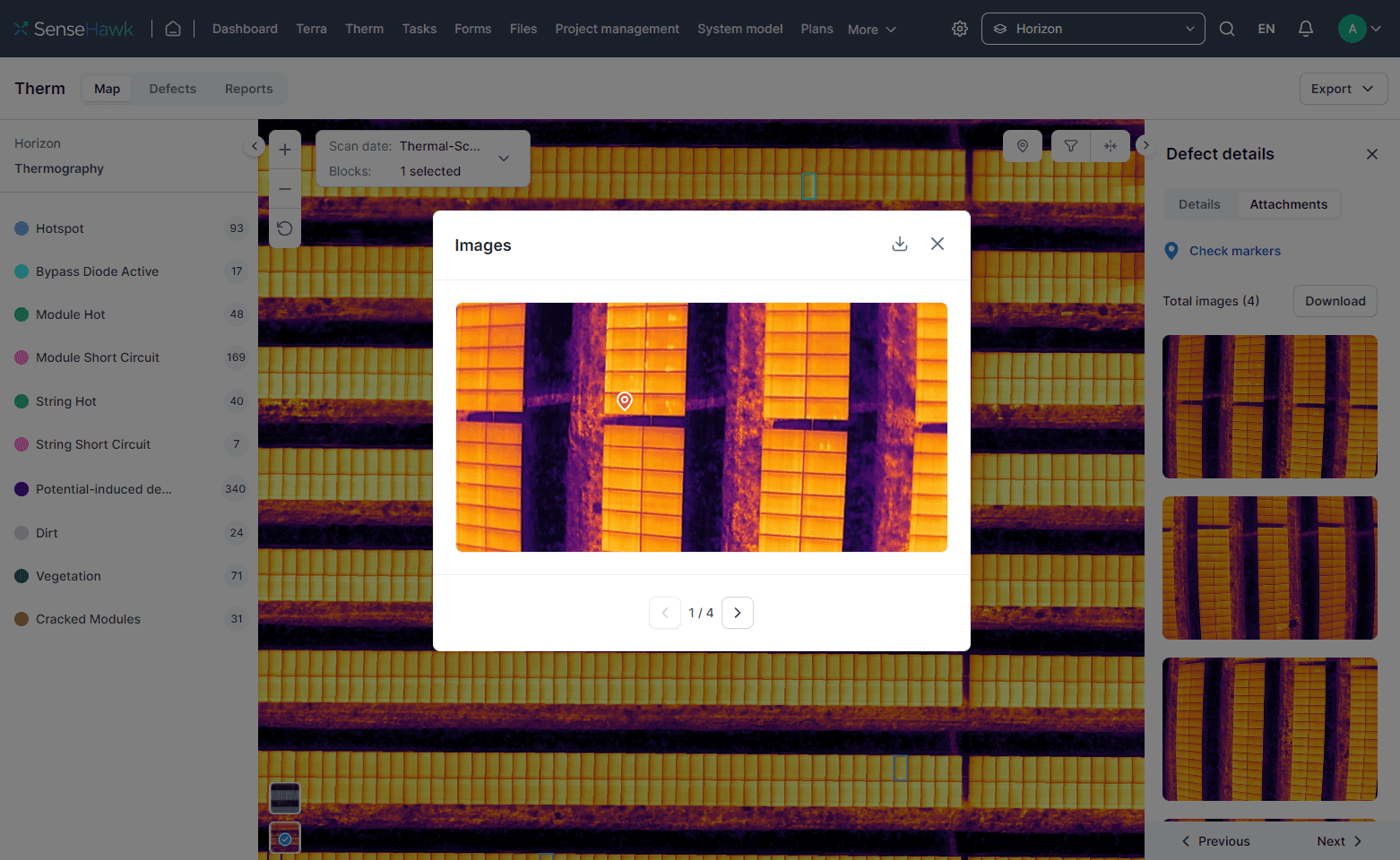Image resolution: width=1400 pixels, height=860 pixels.
Task: Change language from EN
Action: click(x=1266, y=29)
